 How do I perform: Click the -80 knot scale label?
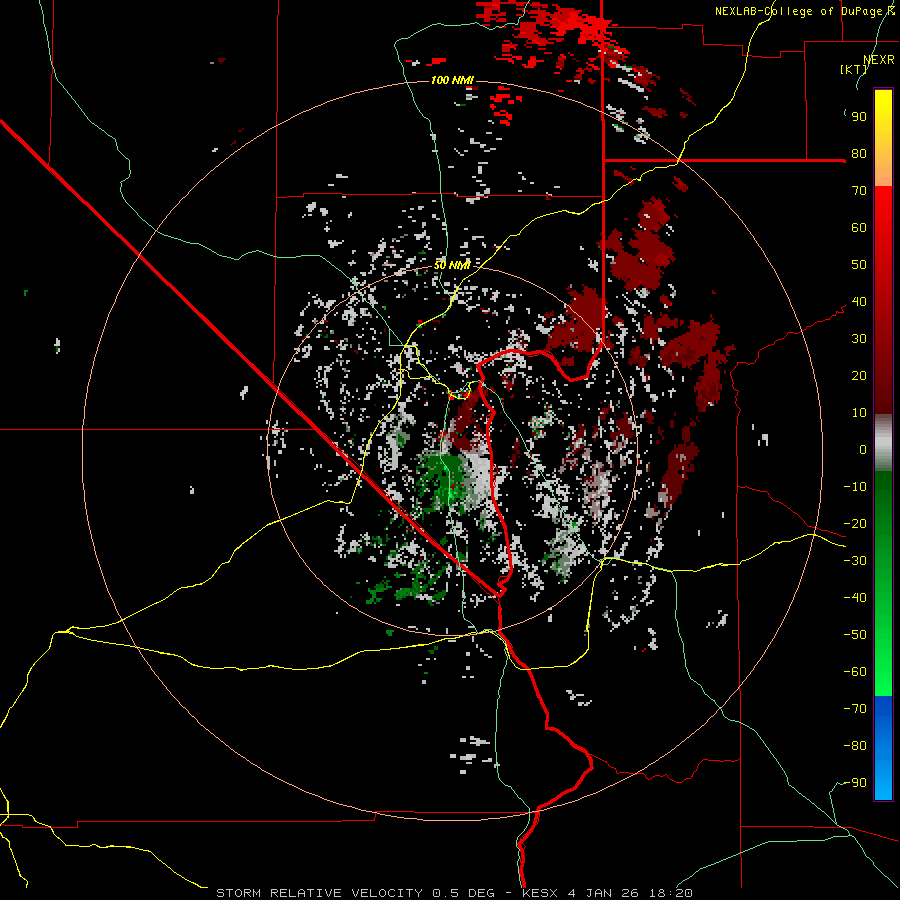pos(855,746)
